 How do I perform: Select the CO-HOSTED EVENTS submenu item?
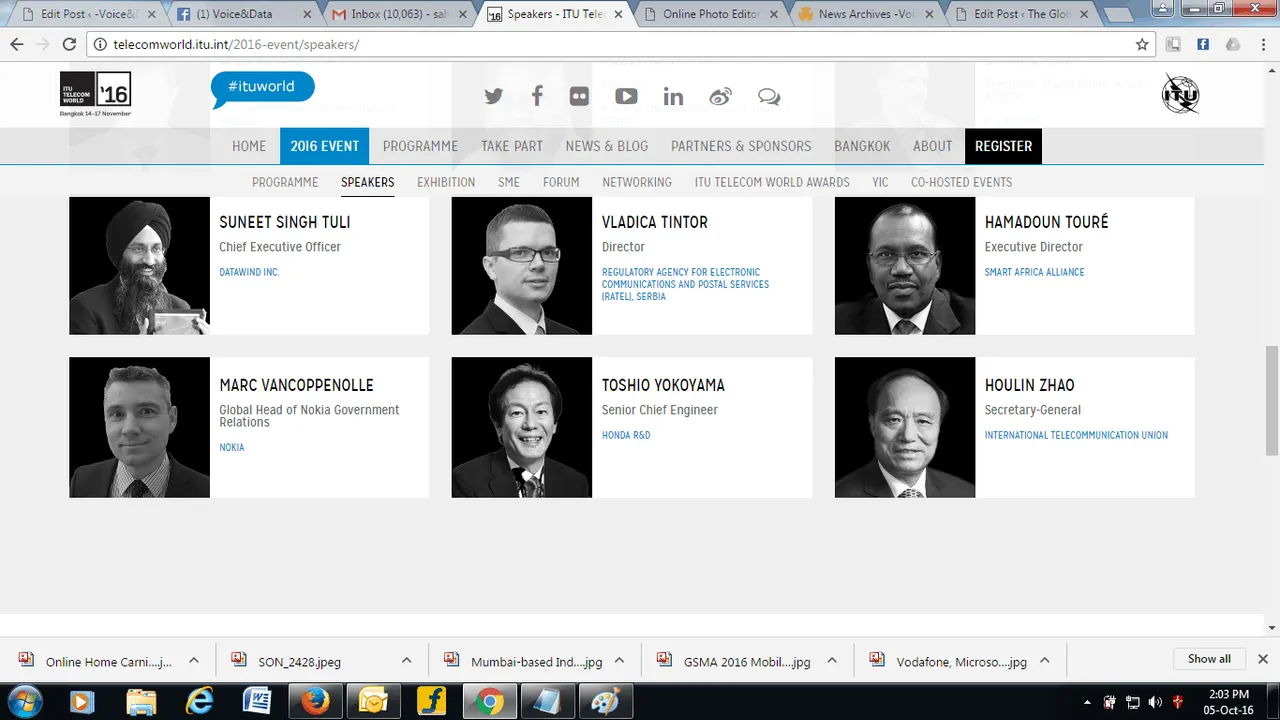click(x=961, y=182)
